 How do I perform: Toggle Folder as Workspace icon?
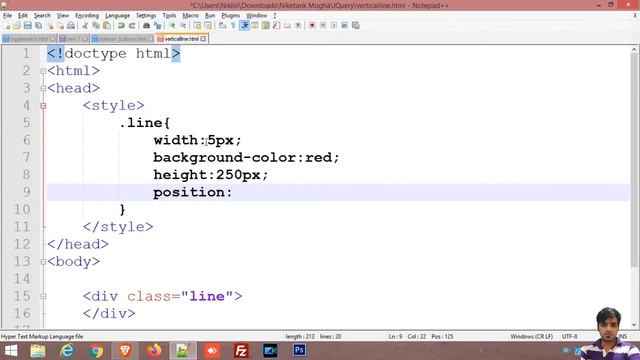[x=287, y=26]
